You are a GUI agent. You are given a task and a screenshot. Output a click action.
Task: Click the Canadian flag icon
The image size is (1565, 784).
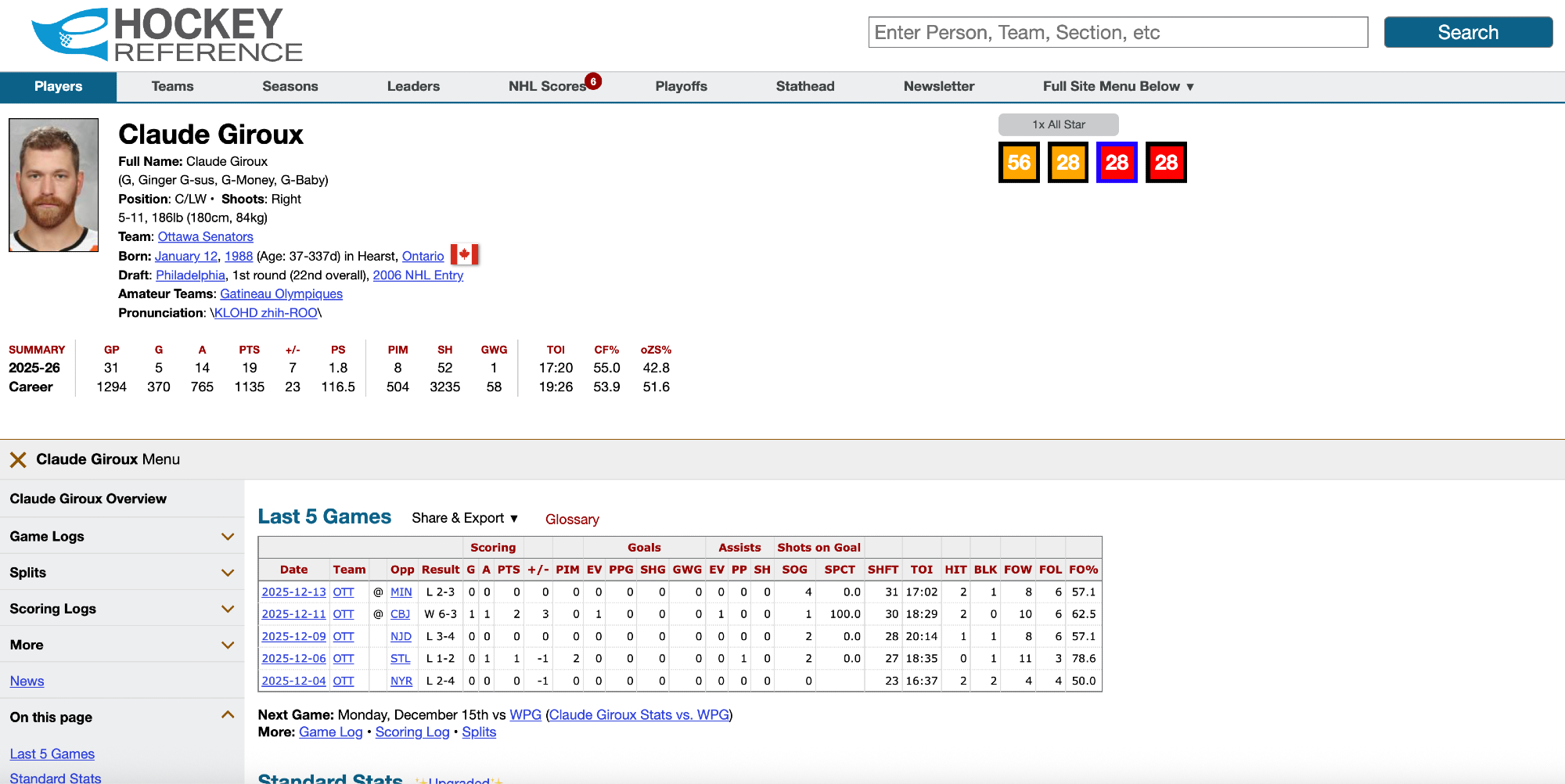pyautogui.click(x=464, y=255)
